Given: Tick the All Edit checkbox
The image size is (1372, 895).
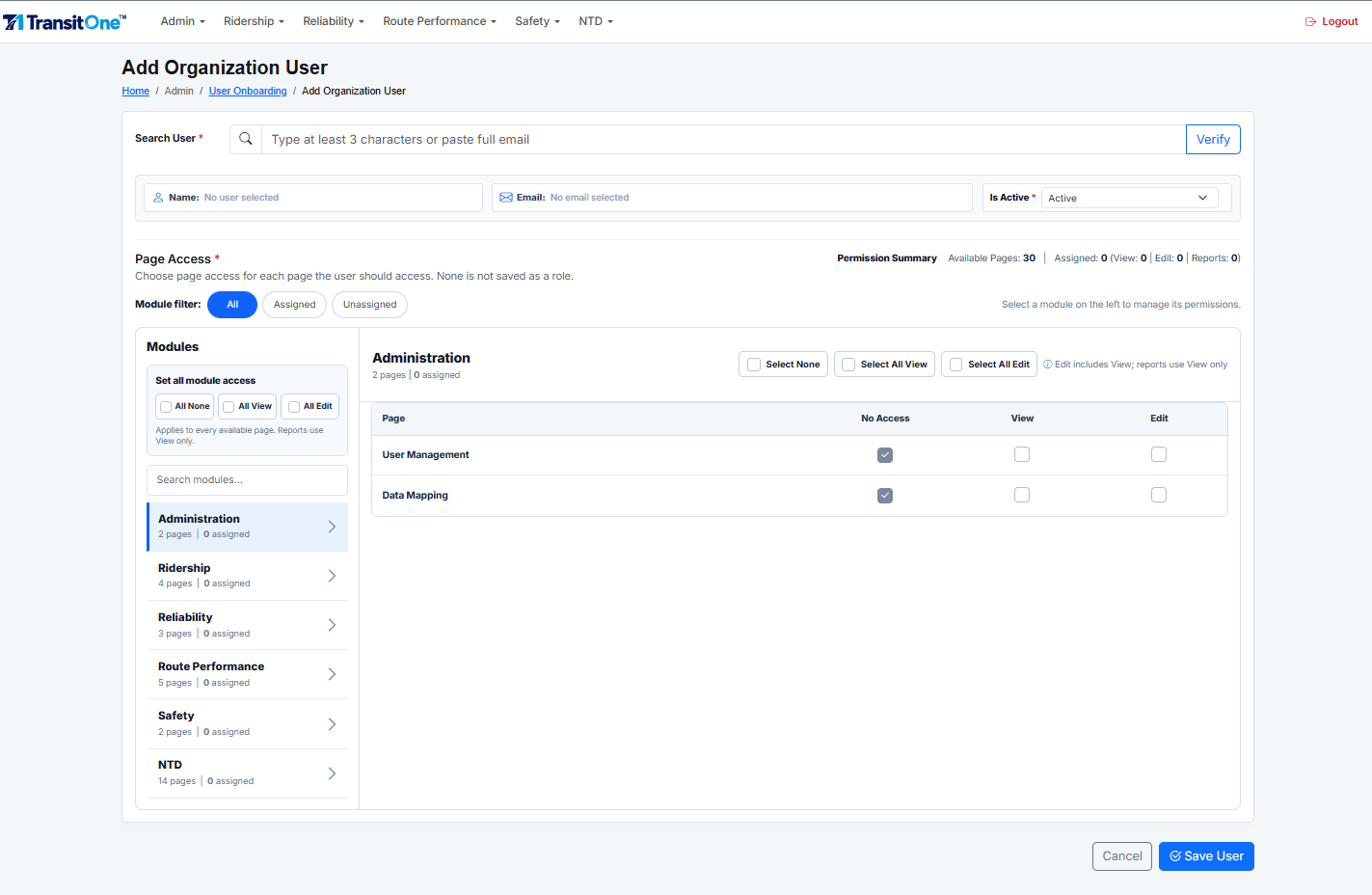Looking at the screenshot, I should 294,407.
